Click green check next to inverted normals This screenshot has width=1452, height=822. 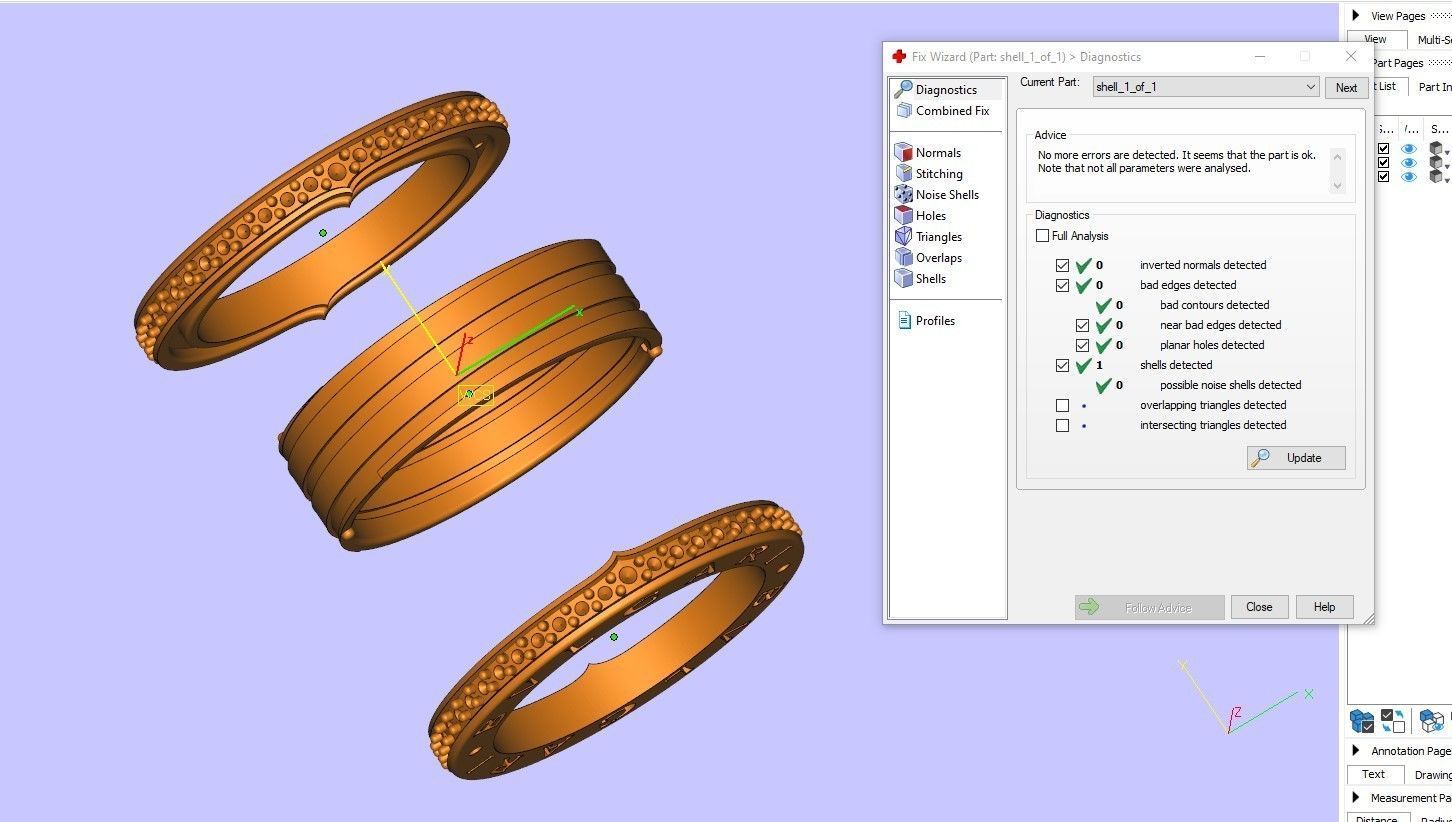coord(1083,265)
